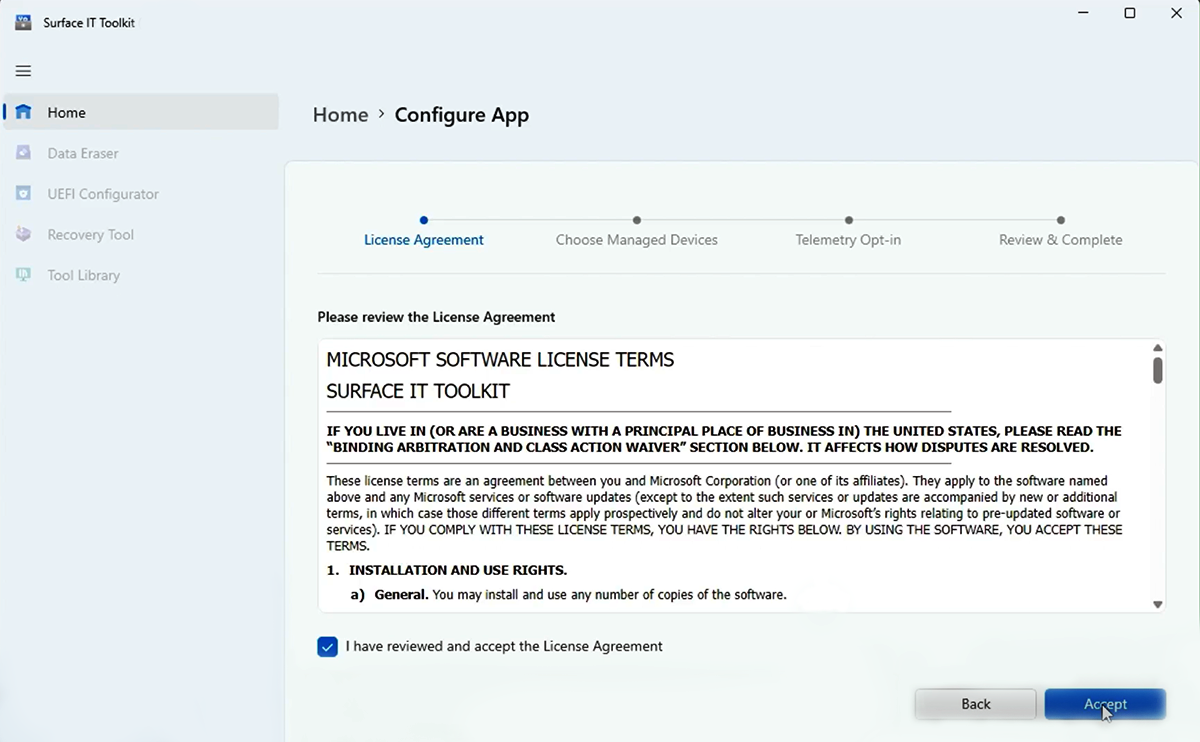
Task: Uncheck the License Agreement acceptance checkbox
Action: tap(327, 646)
